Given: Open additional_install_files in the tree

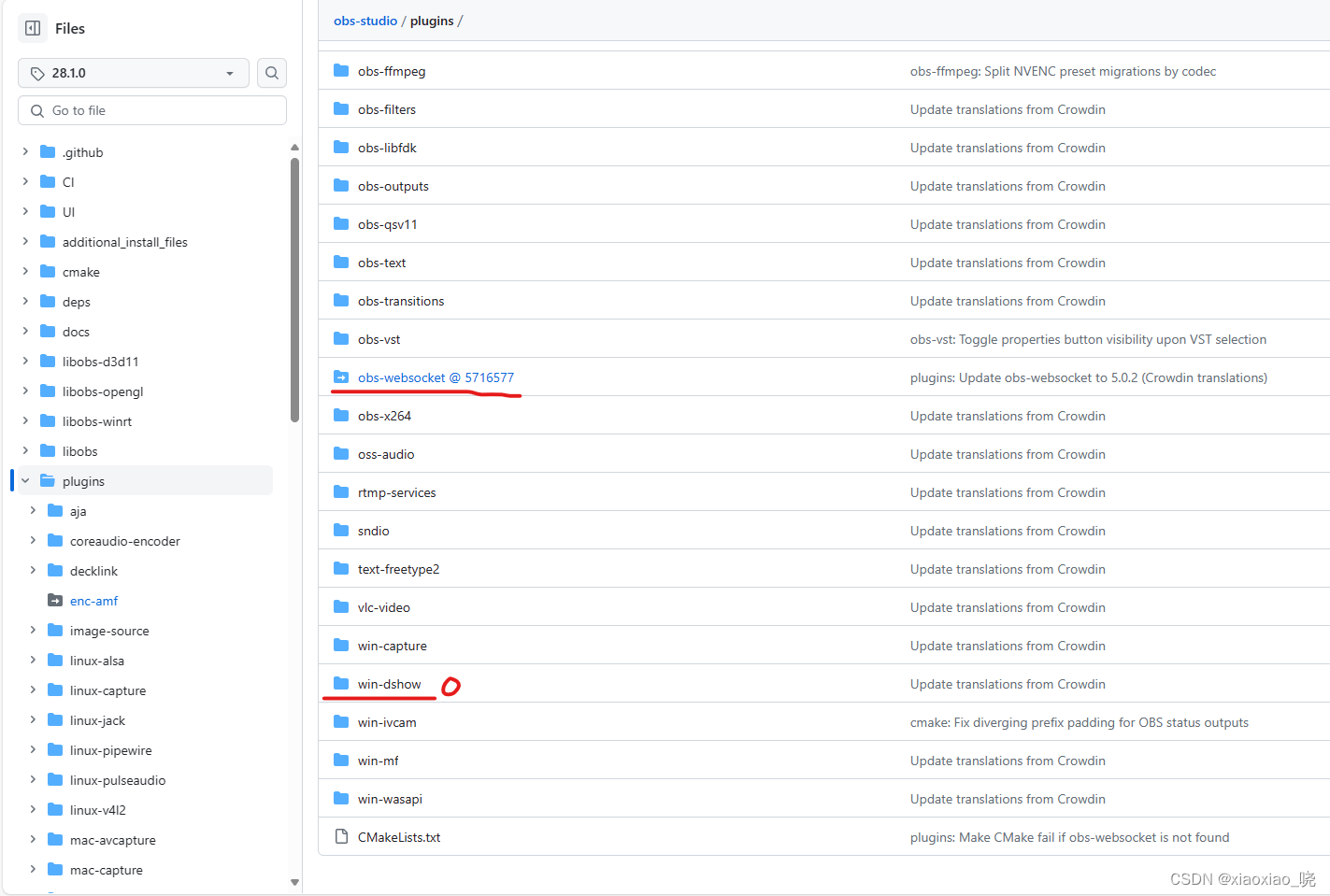Looking at the screenshot, I should coord(125,242).
